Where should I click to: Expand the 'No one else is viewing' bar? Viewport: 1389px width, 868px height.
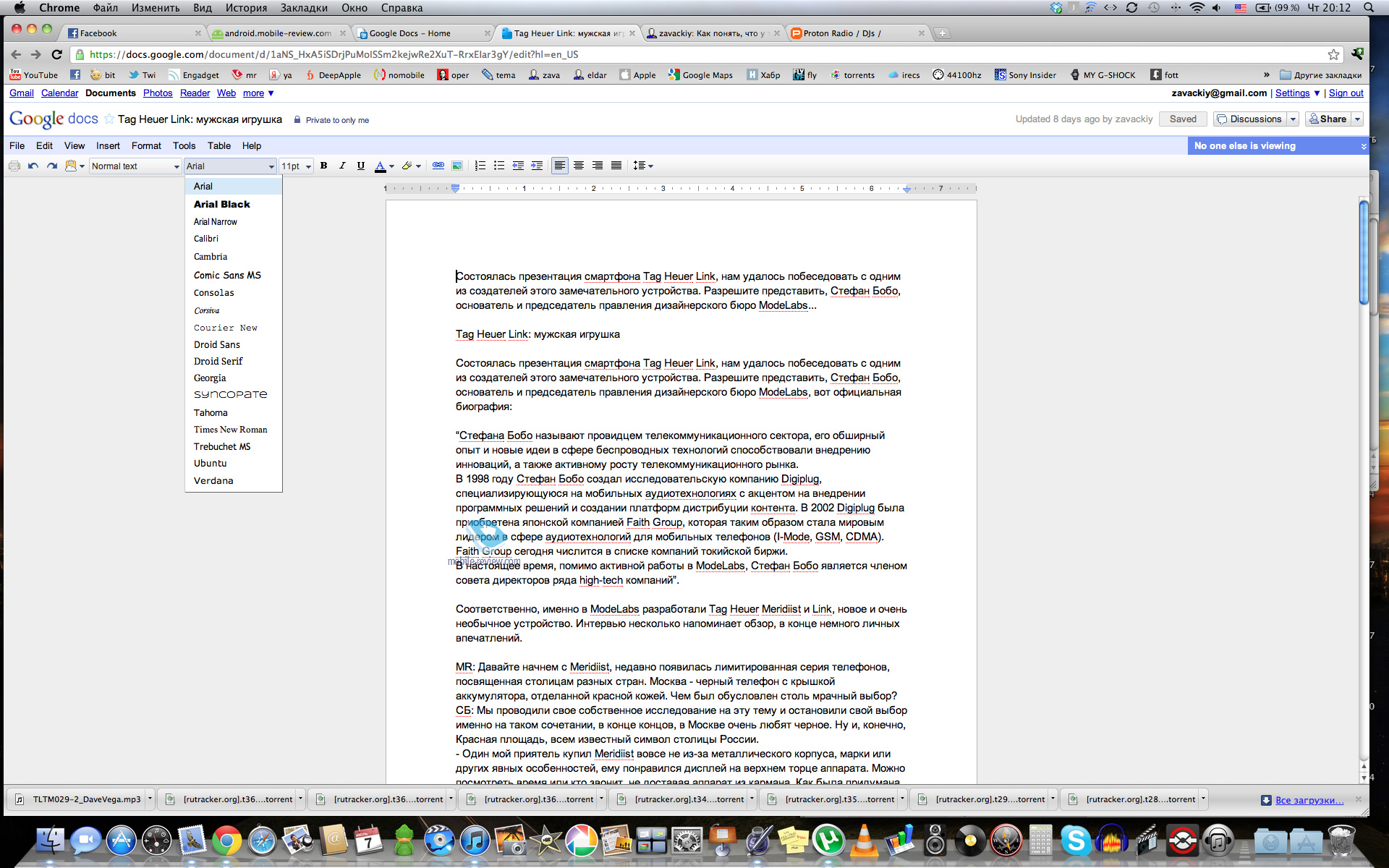click(x=1364, y=146)
